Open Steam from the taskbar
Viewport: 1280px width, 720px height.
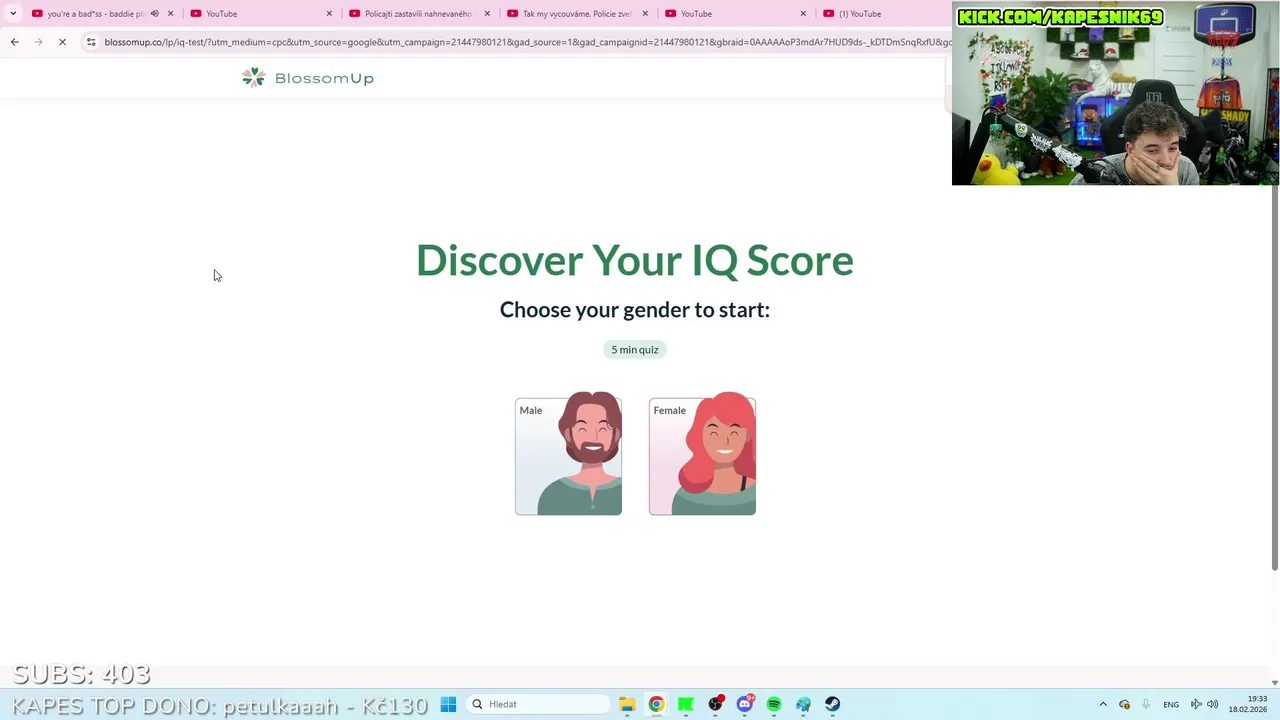point(832,704)
